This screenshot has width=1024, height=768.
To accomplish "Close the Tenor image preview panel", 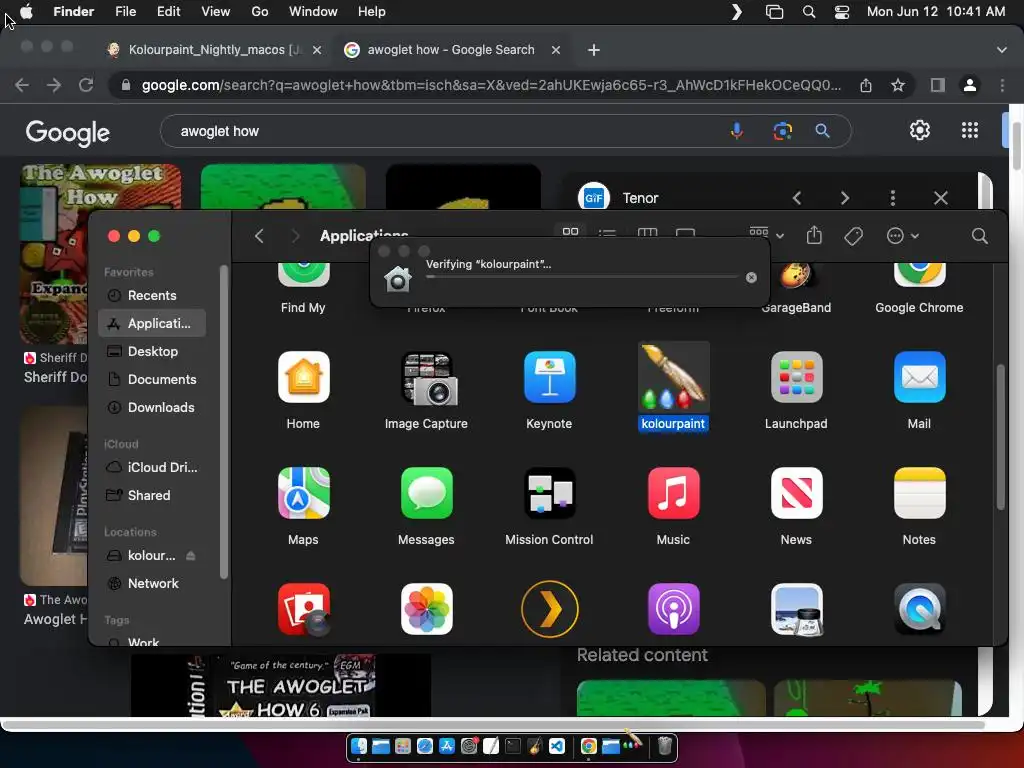I will [x=940, y=198].
